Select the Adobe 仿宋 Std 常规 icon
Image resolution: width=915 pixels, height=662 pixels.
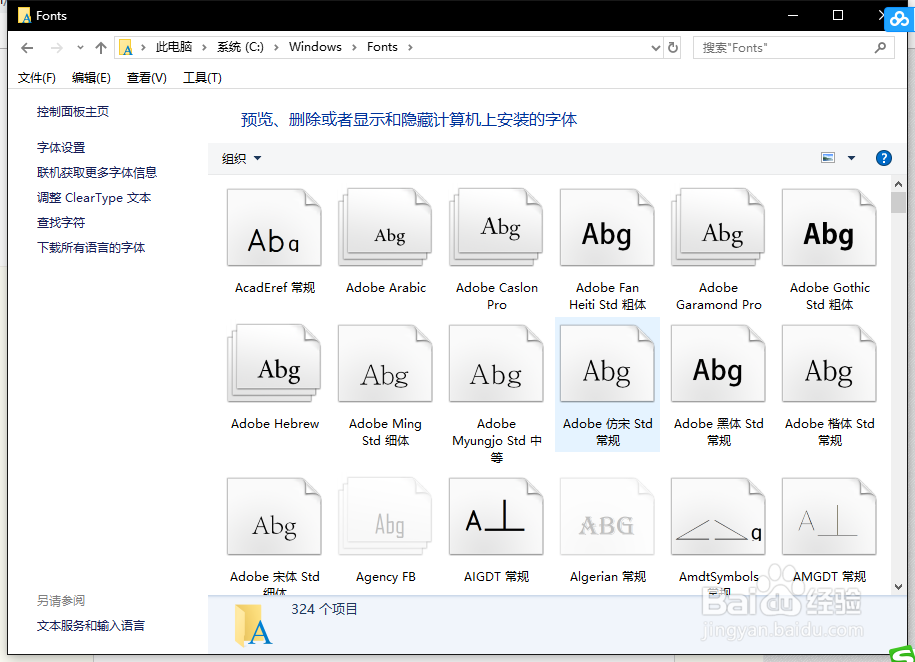(607, 364)
